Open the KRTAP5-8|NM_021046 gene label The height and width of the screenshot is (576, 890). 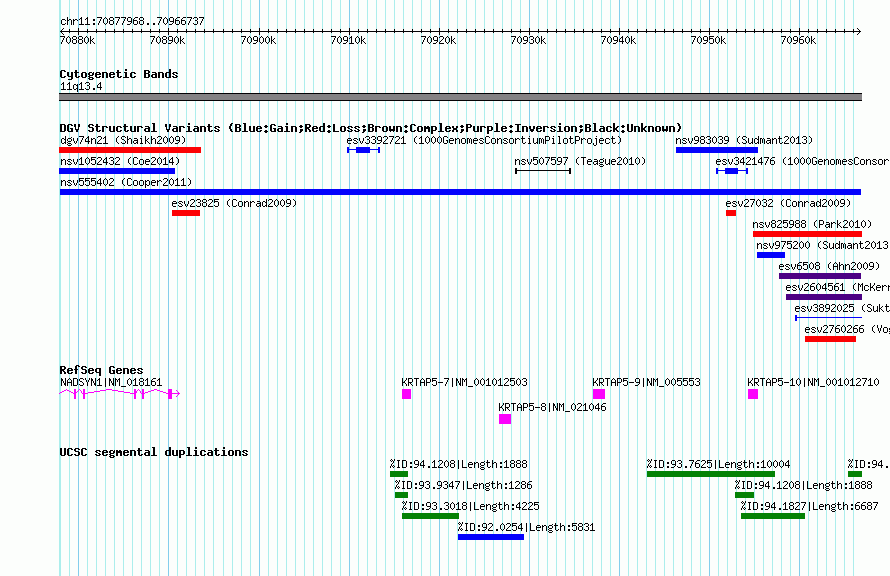[552, 407]
